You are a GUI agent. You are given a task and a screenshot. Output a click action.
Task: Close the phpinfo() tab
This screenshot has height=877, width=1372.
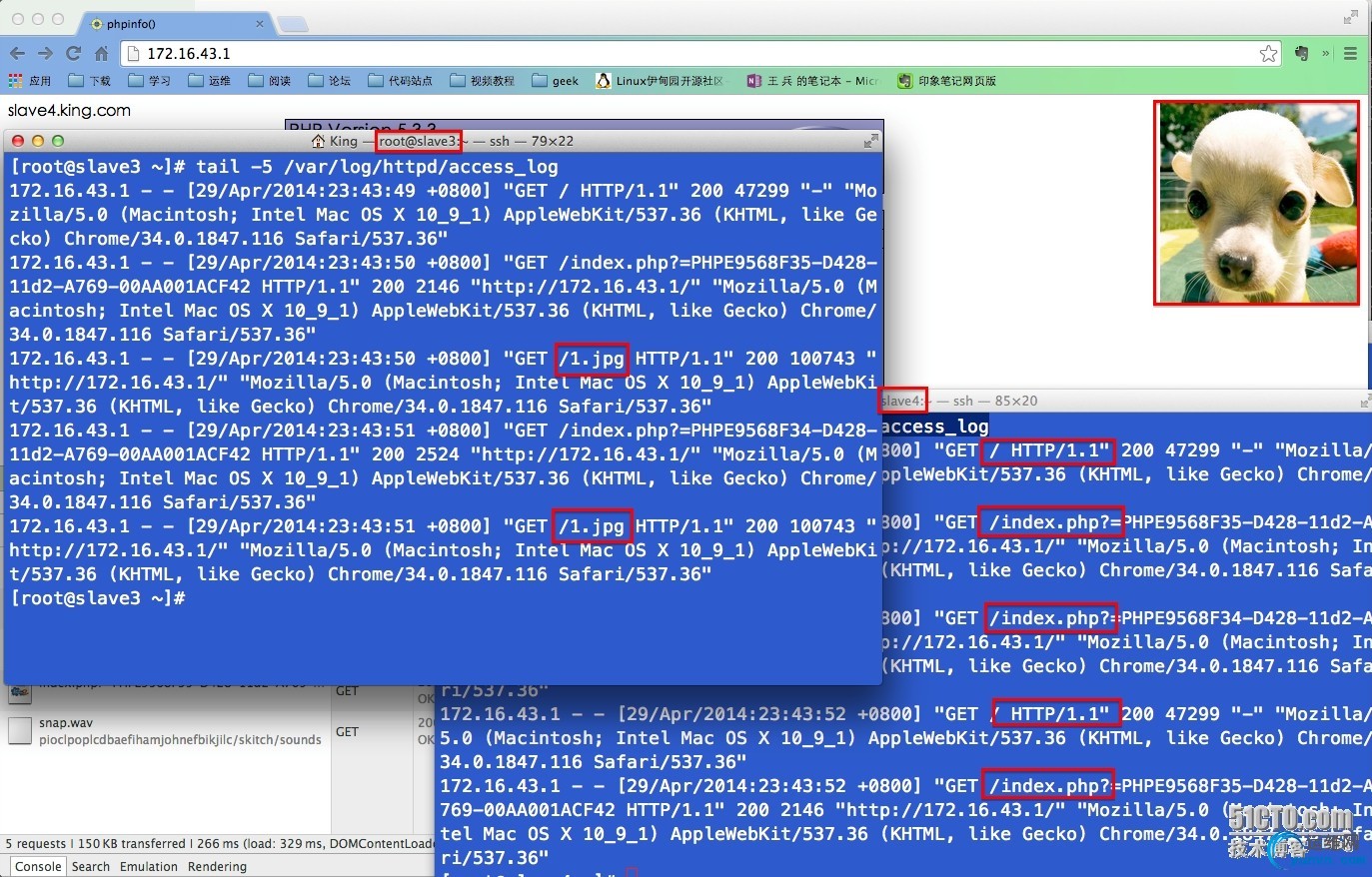point(260,23)
